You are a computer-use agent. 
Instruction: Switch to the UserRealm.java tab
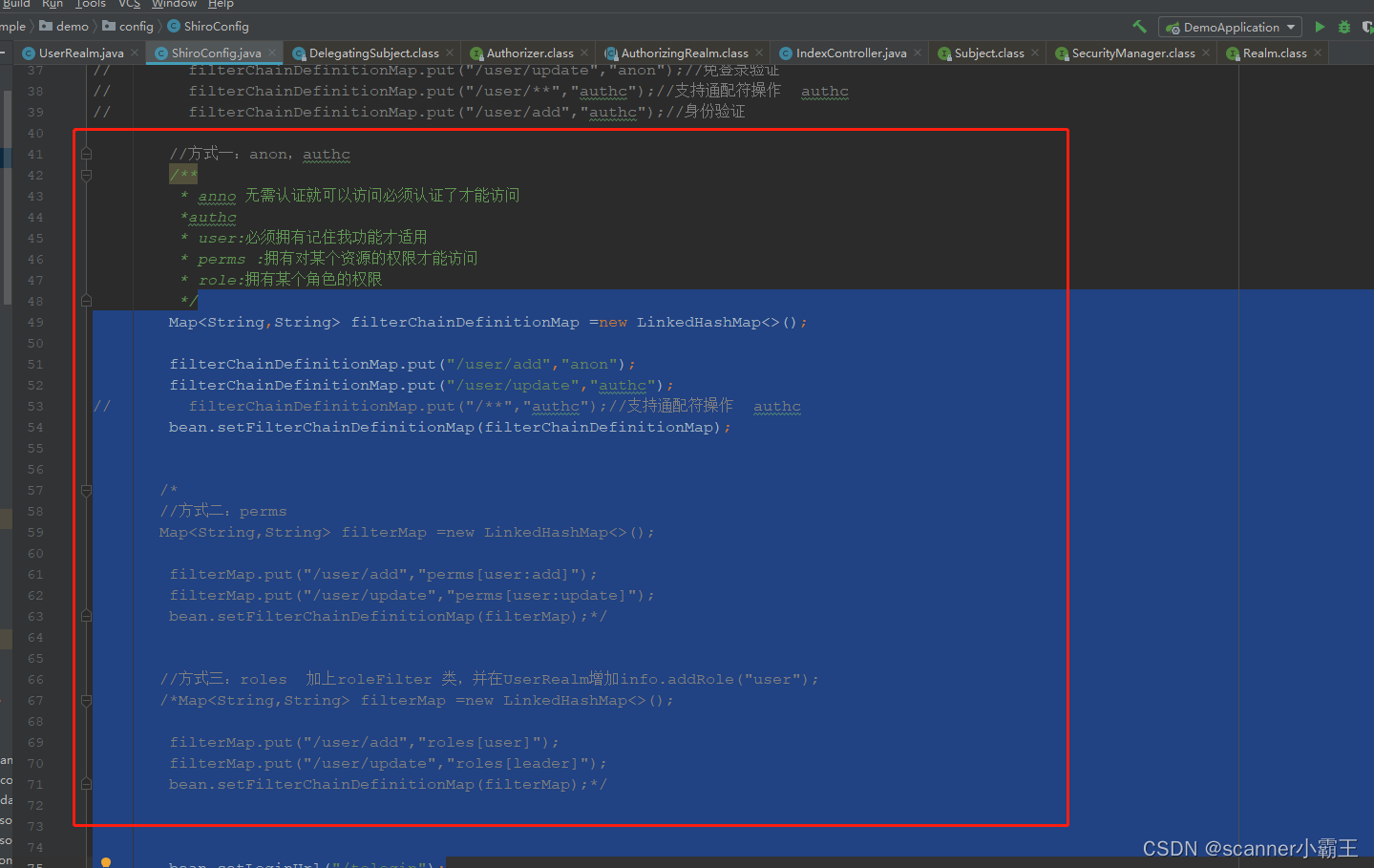(x=80, y=53)
